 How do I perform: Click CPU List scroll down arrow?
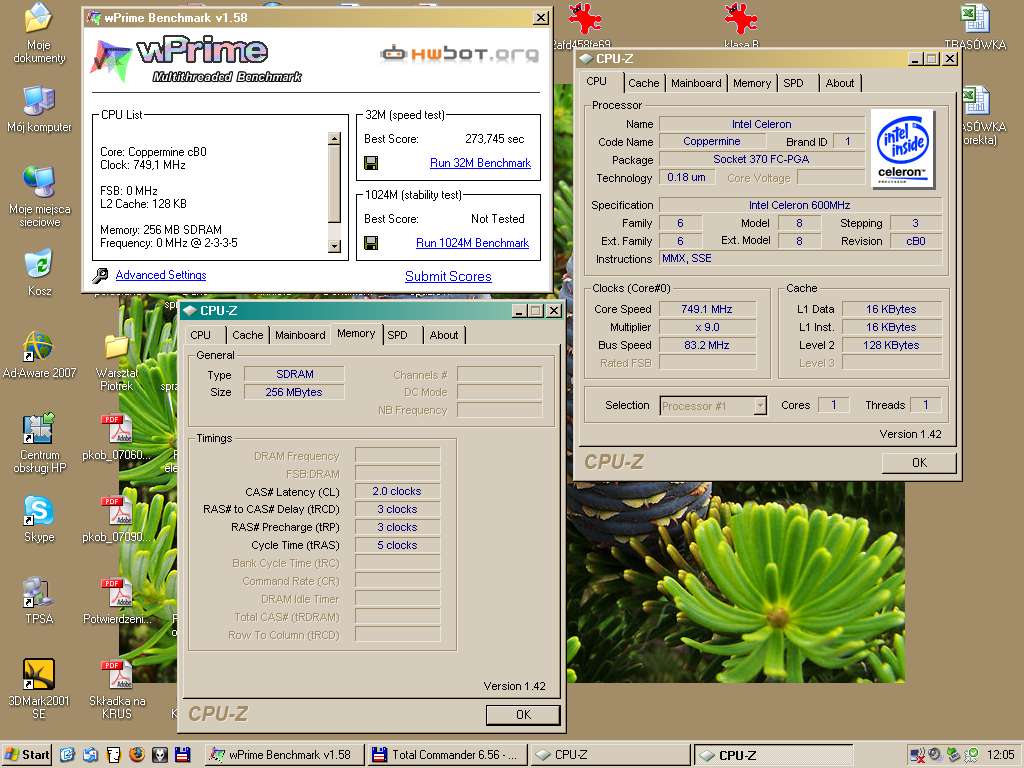pos(334,246)
